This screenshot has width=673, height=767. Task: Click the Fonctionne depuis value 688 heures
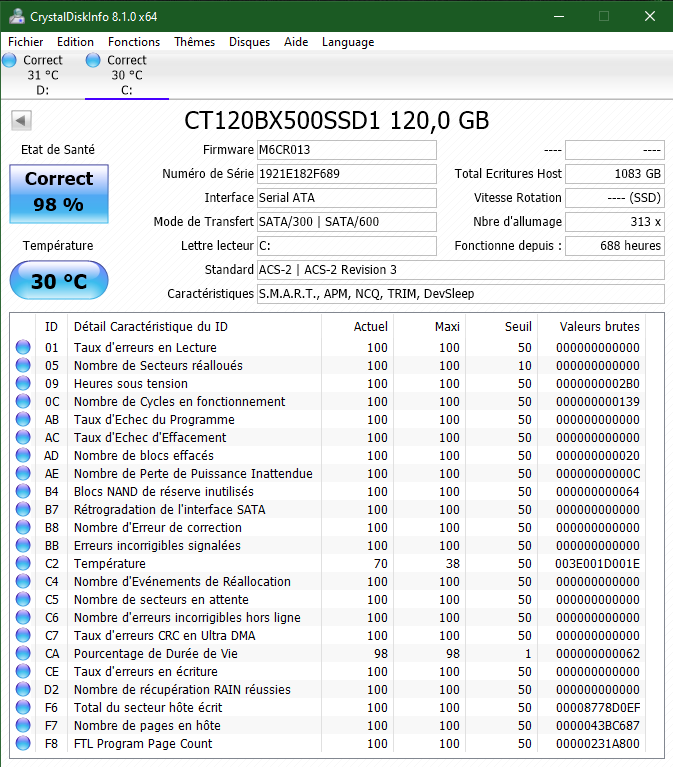(x=615, y=246)
